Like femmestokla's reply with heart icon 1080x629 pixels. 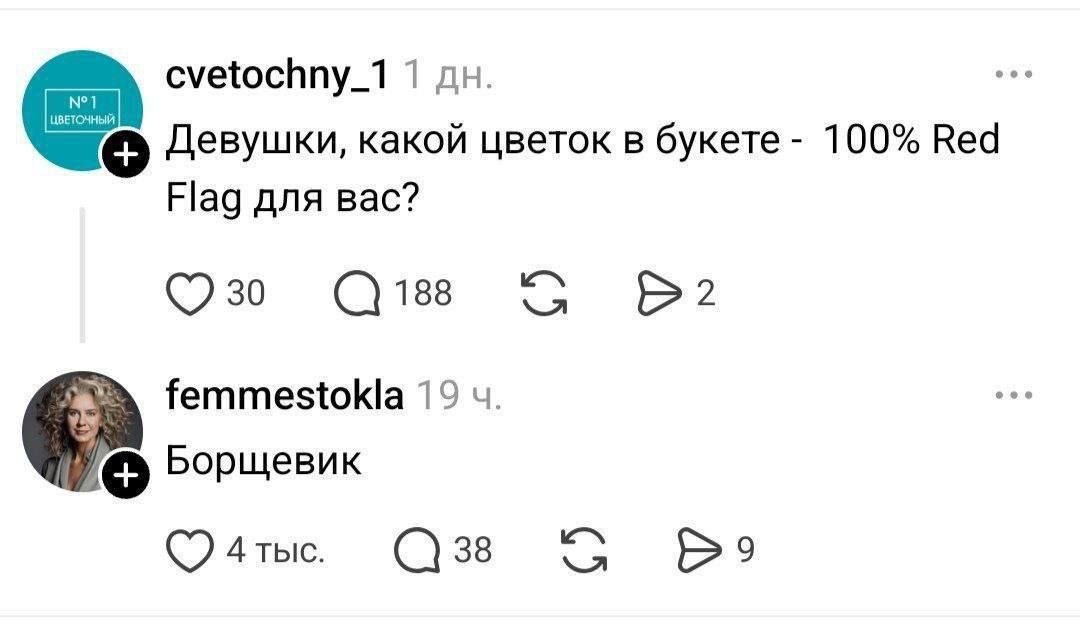point(189,550)
